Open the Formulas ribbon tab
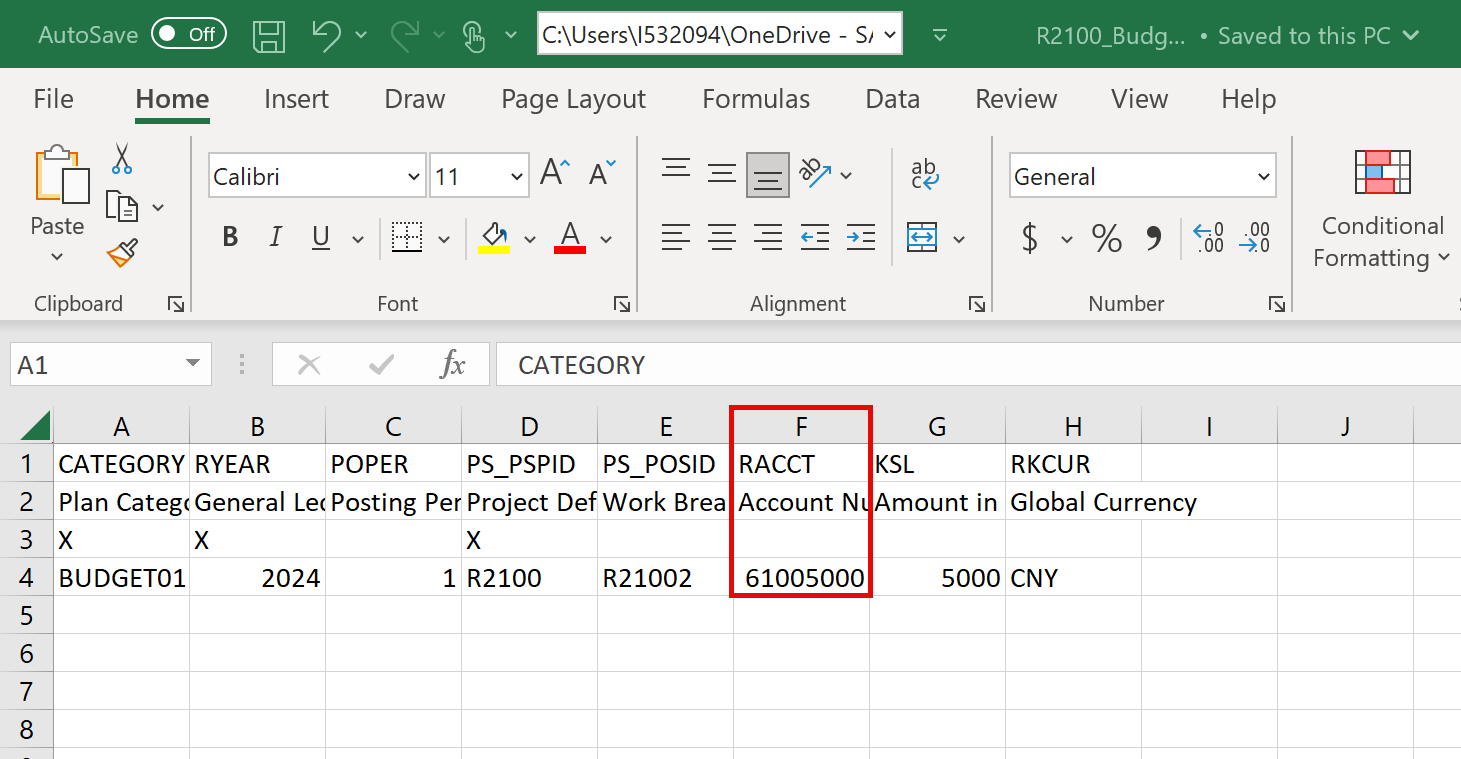Screen dimensions: 1461x759 pos(756,99)
